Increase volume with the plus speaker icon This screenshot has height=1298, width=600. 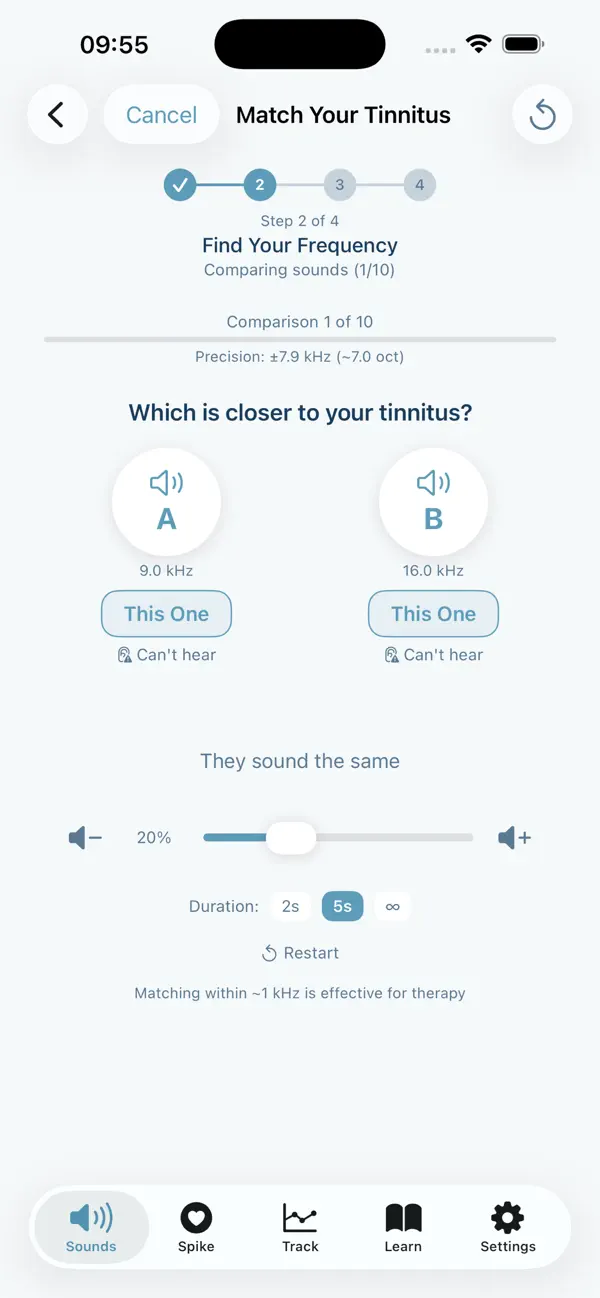pos(514,837)
